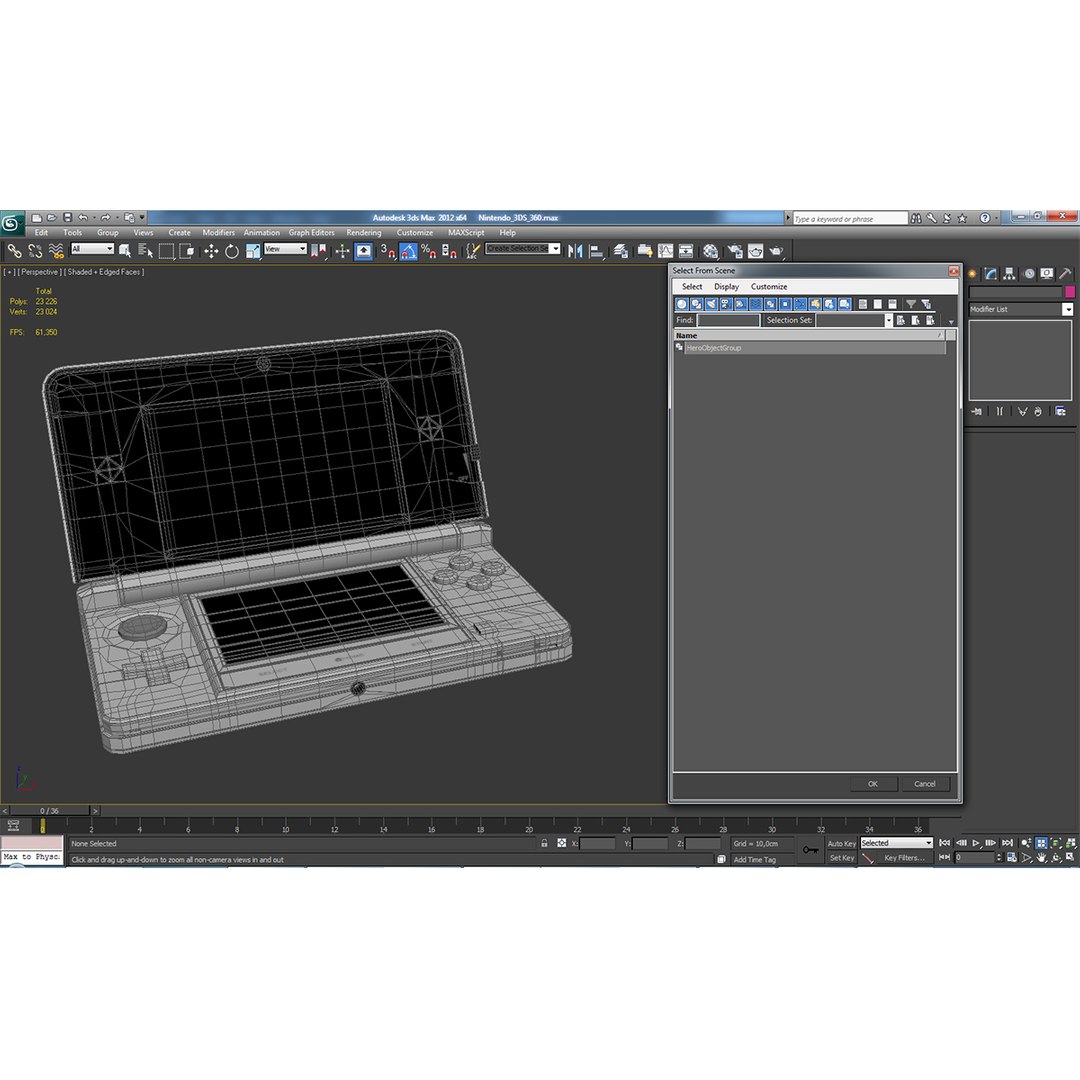Toggle Display Geometry filter in Select From Scene
Image resolution: width=1080 pixels, height=1080 pixels.
coord(682,304)
